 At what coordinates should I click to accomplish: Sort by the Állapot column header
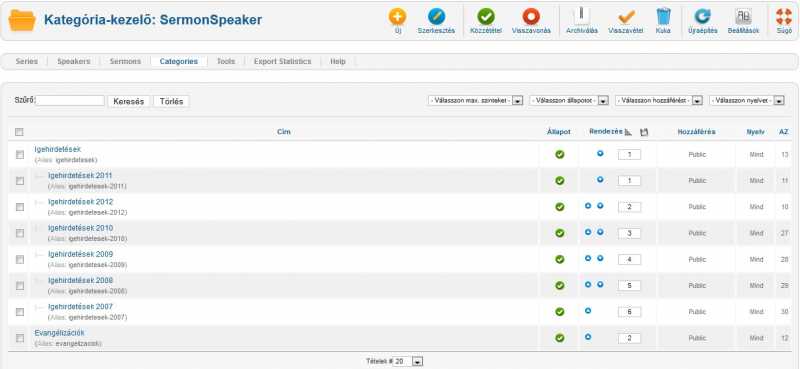[559, 132]
